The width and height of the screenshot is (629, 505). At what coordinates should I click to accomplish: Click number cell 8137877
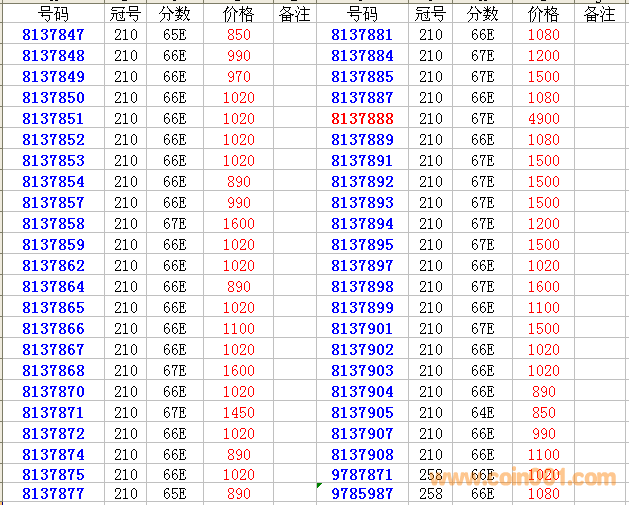(53, 493)
